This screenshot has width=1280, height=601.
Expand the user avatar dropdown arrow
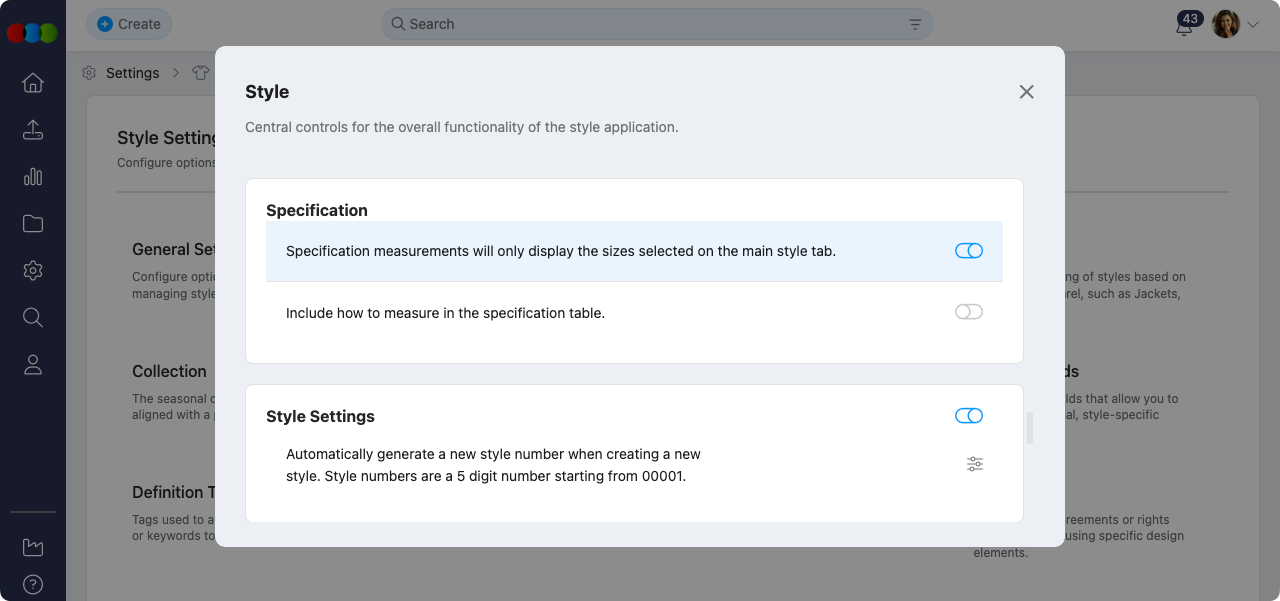[x=1253, y=25]
